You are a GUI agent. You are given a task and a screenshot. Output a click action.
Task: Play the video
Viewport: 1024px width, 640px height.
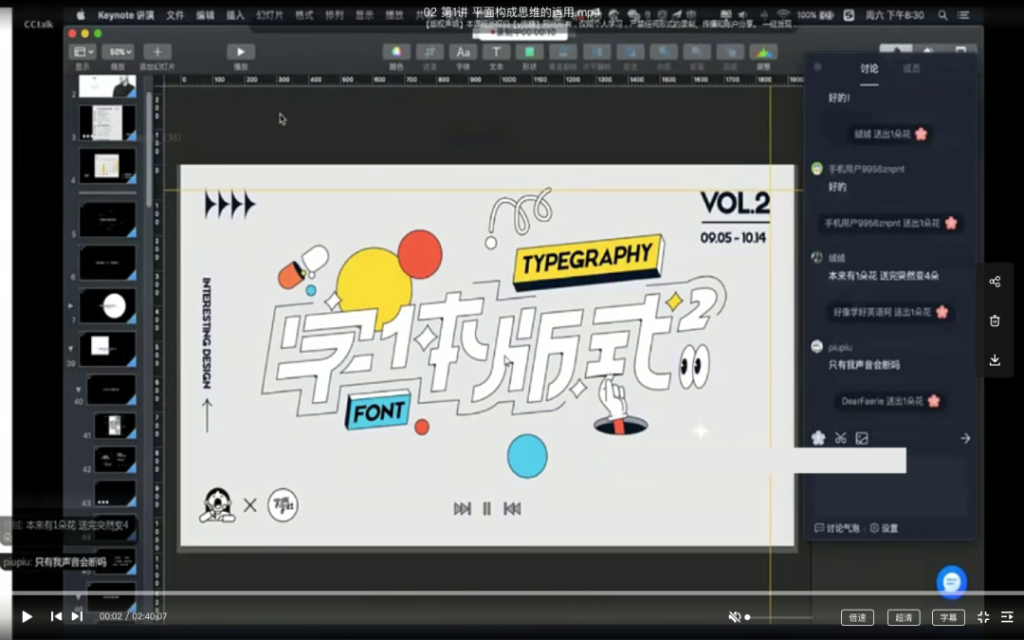click(27, 617)
